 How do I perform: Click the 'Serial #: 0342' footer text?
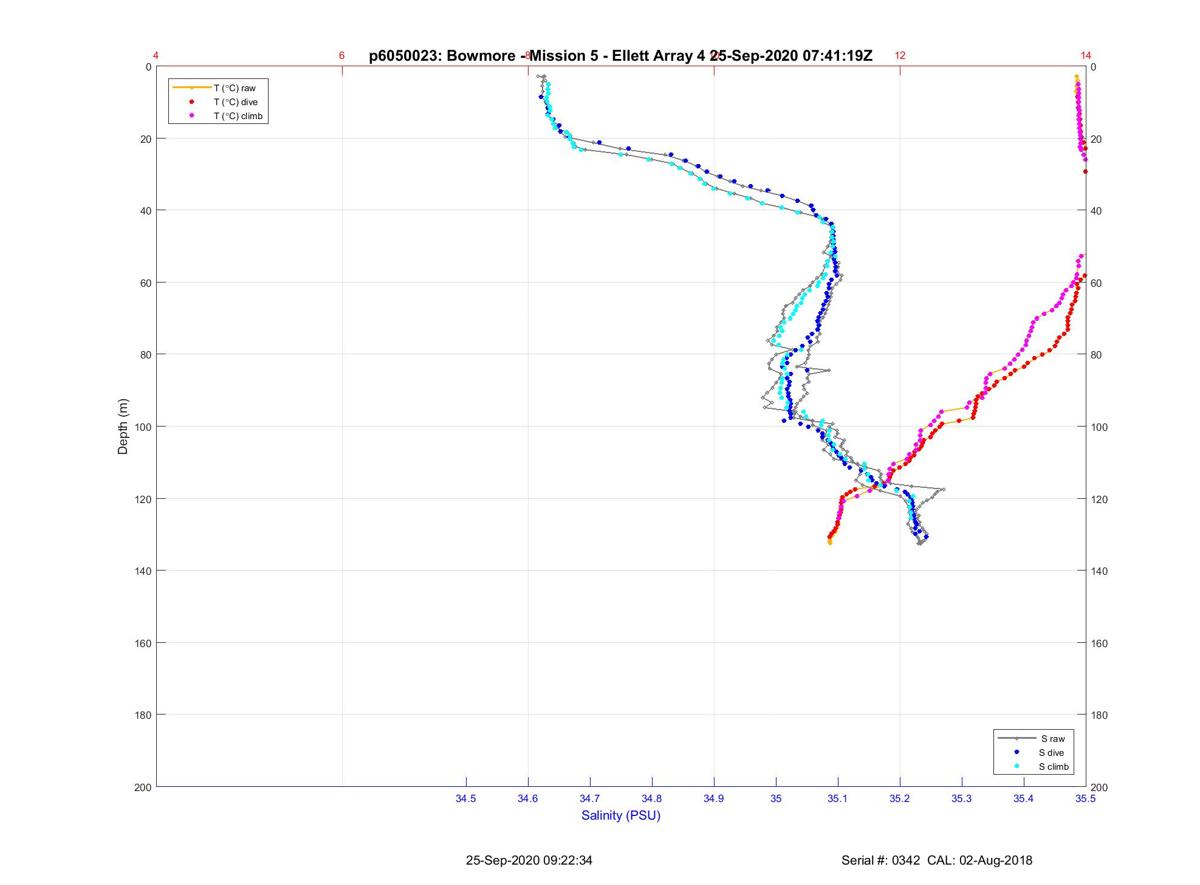880,860
